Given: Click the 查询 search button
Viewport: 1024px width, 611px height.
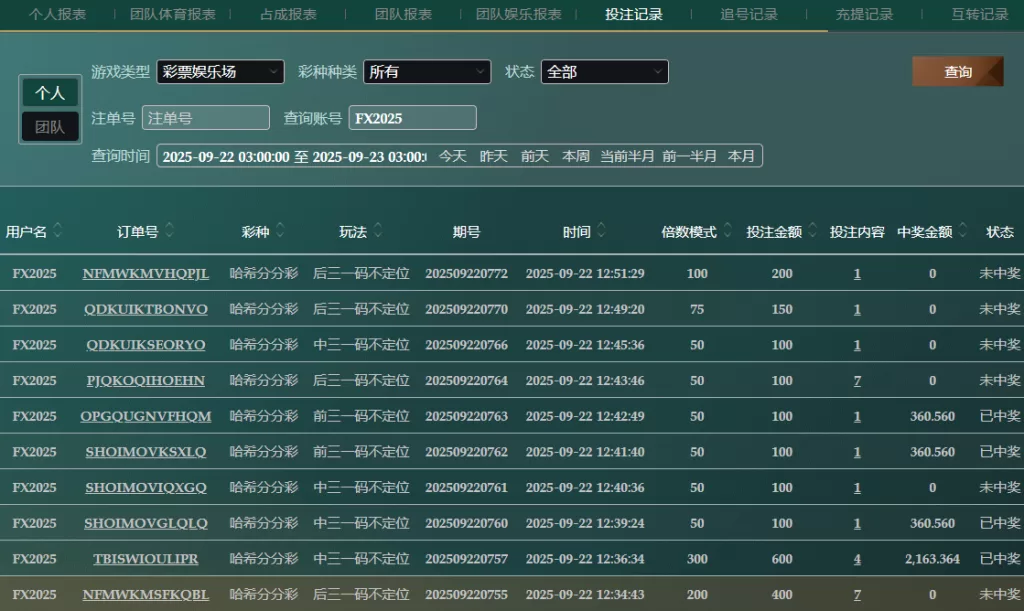Looking at the screenshot, I should 957,72.
